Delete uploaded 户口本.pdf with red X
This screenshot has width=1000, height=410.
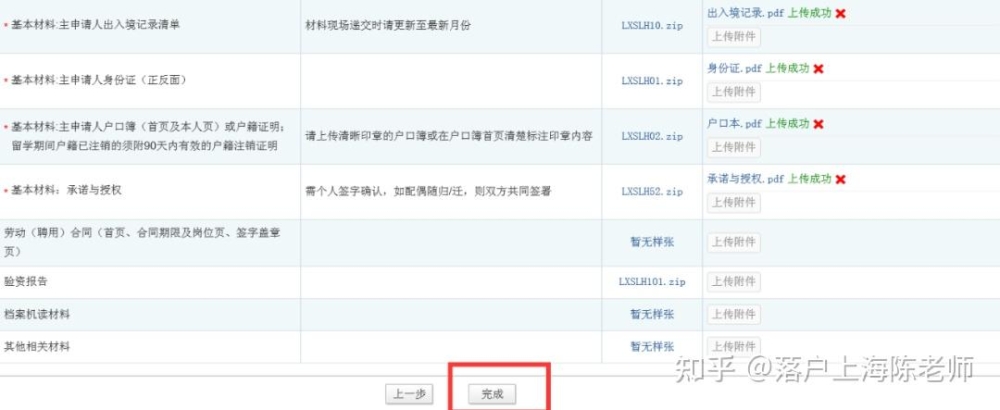tap(818, 124)
